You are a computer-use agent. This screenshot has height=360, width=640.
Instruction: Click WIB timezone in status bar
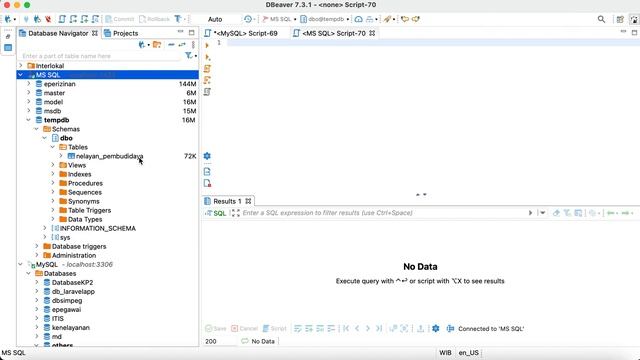click(x=445, y=353)
